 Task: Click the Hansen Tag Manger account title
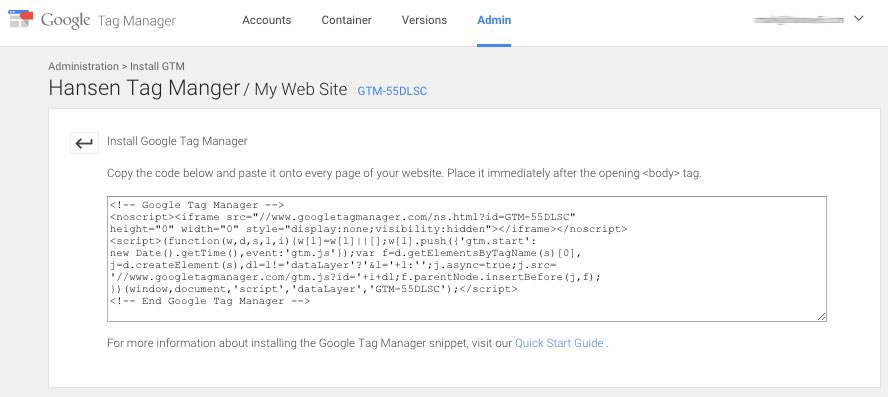144,88
